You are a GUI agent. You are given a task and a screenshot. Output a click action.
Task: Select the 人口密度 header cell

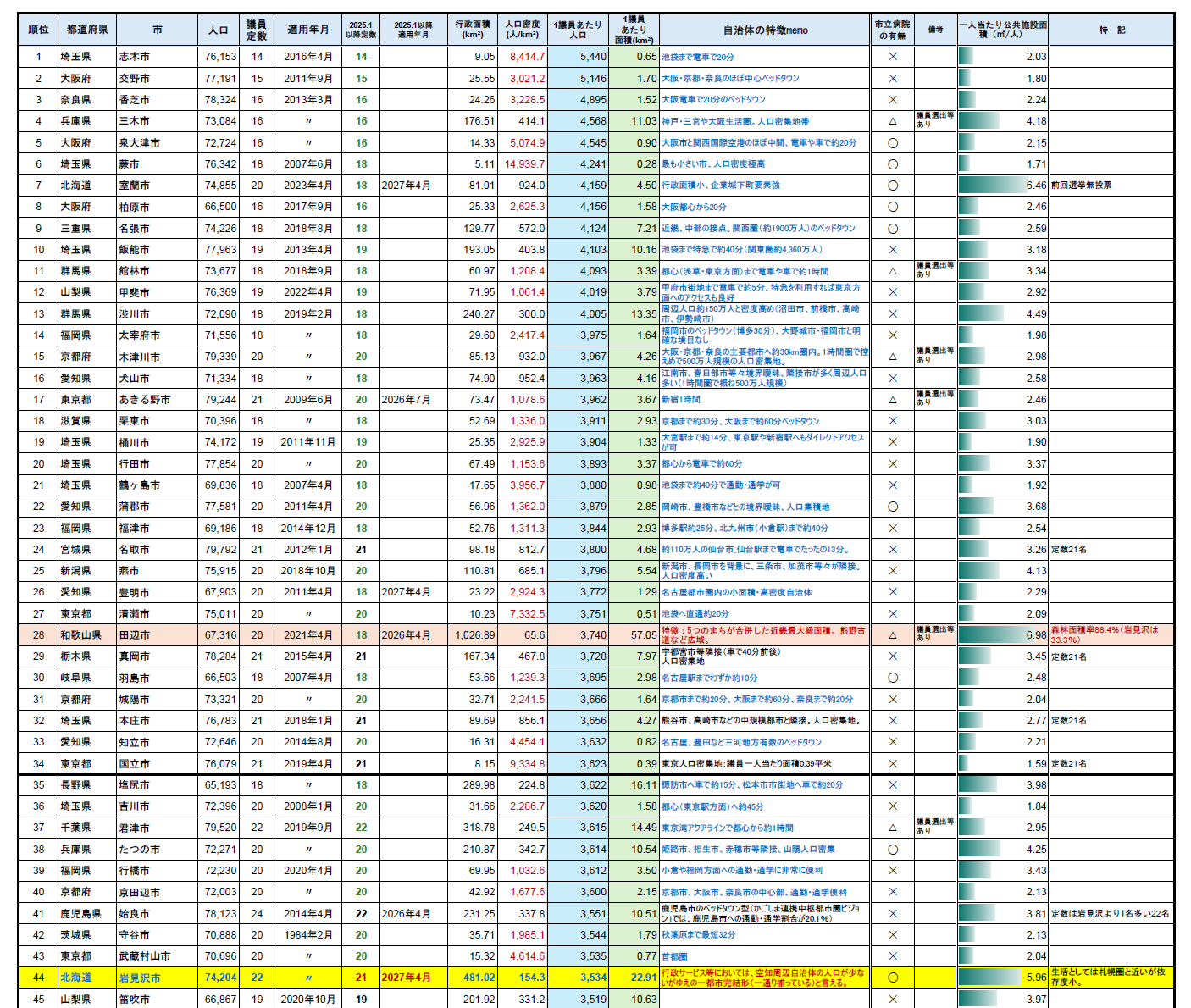coord(523,30)
